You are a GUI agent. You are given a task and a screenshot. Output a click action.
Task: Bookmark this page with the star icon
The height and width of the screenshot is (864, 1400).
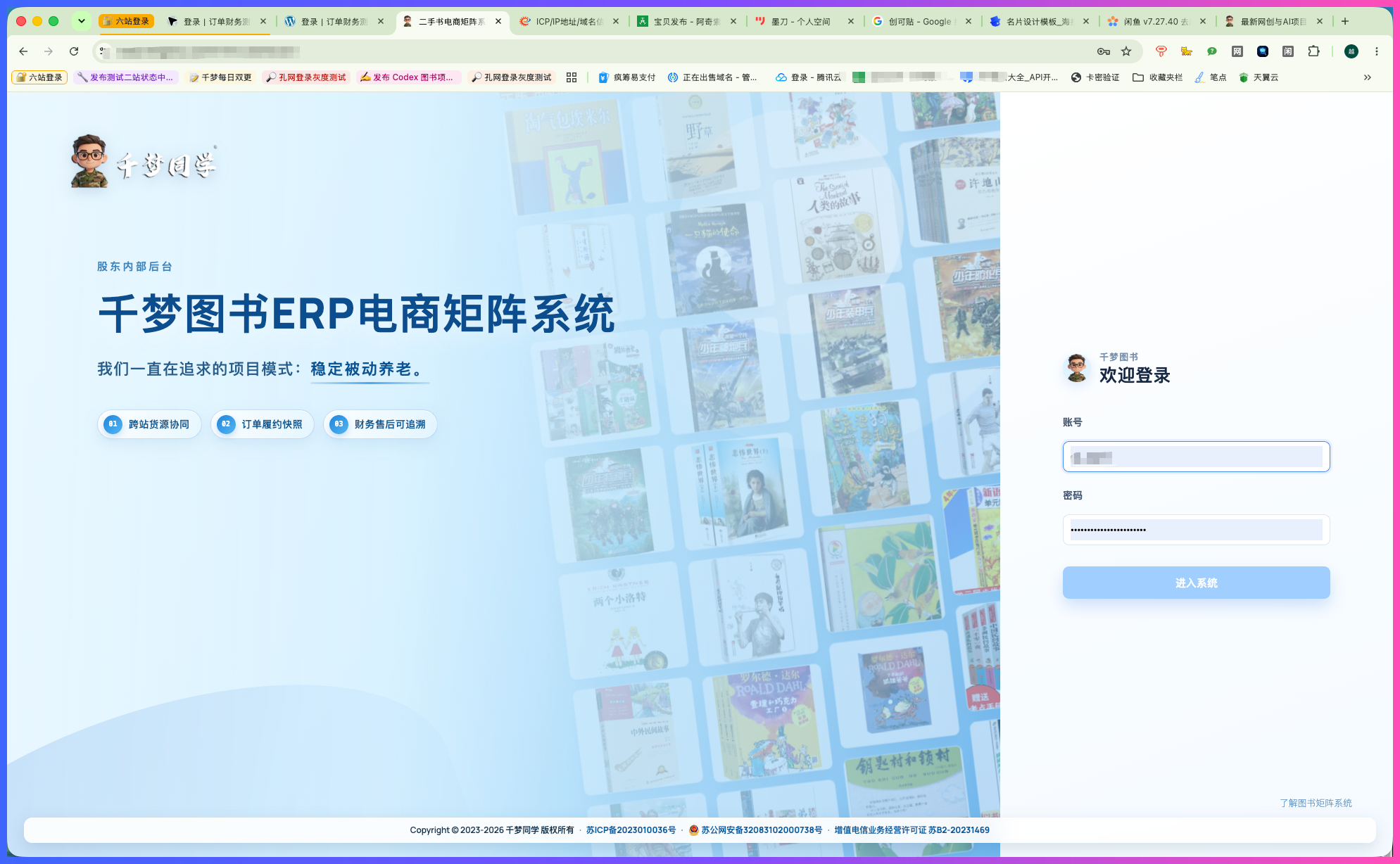point(1126,51)
